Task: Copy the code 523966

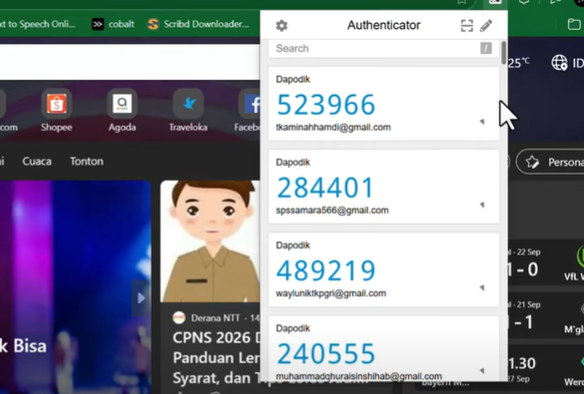Action: 326,105
